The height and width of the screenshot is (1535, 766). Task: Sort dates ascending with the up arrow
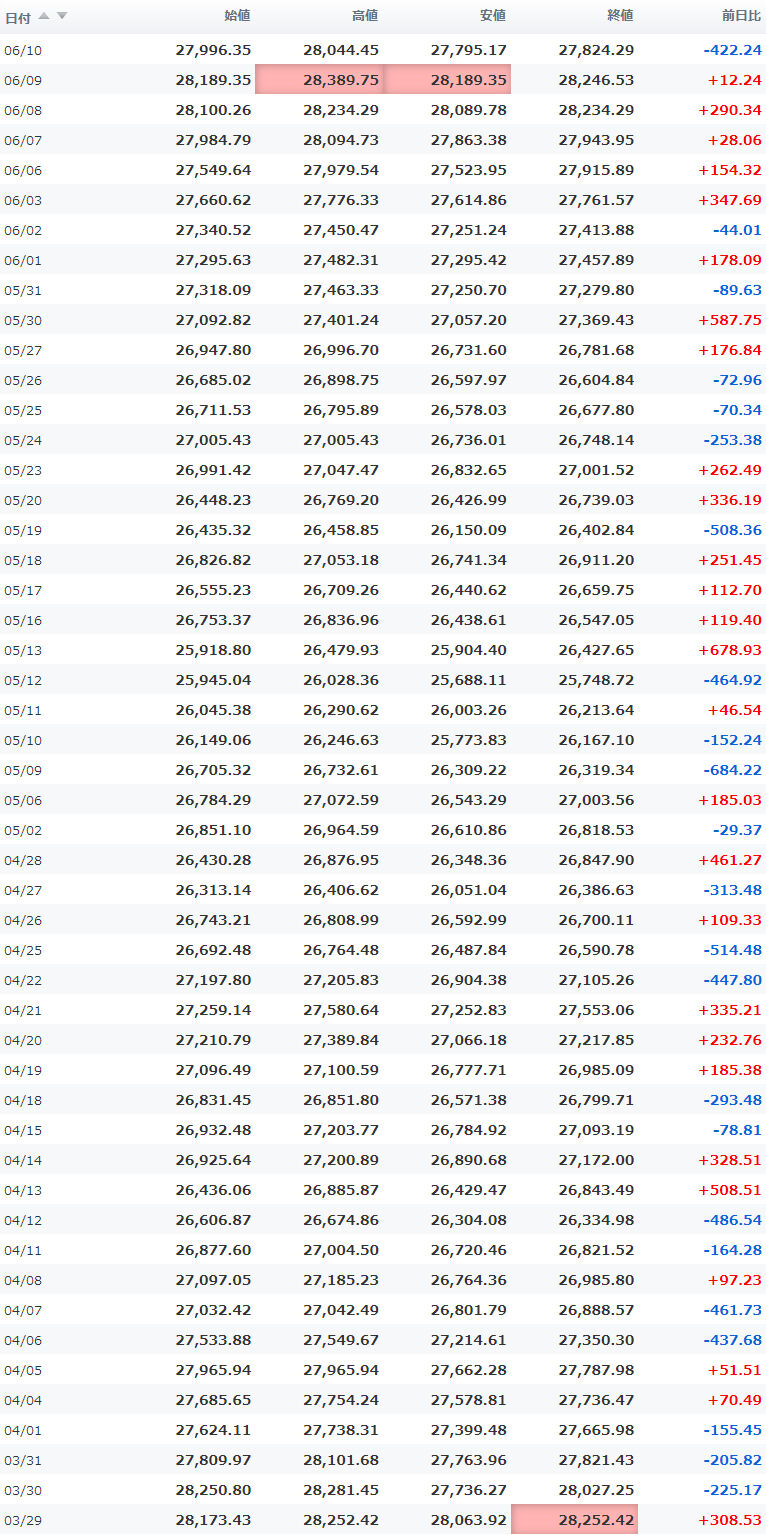tap(44, 16)
